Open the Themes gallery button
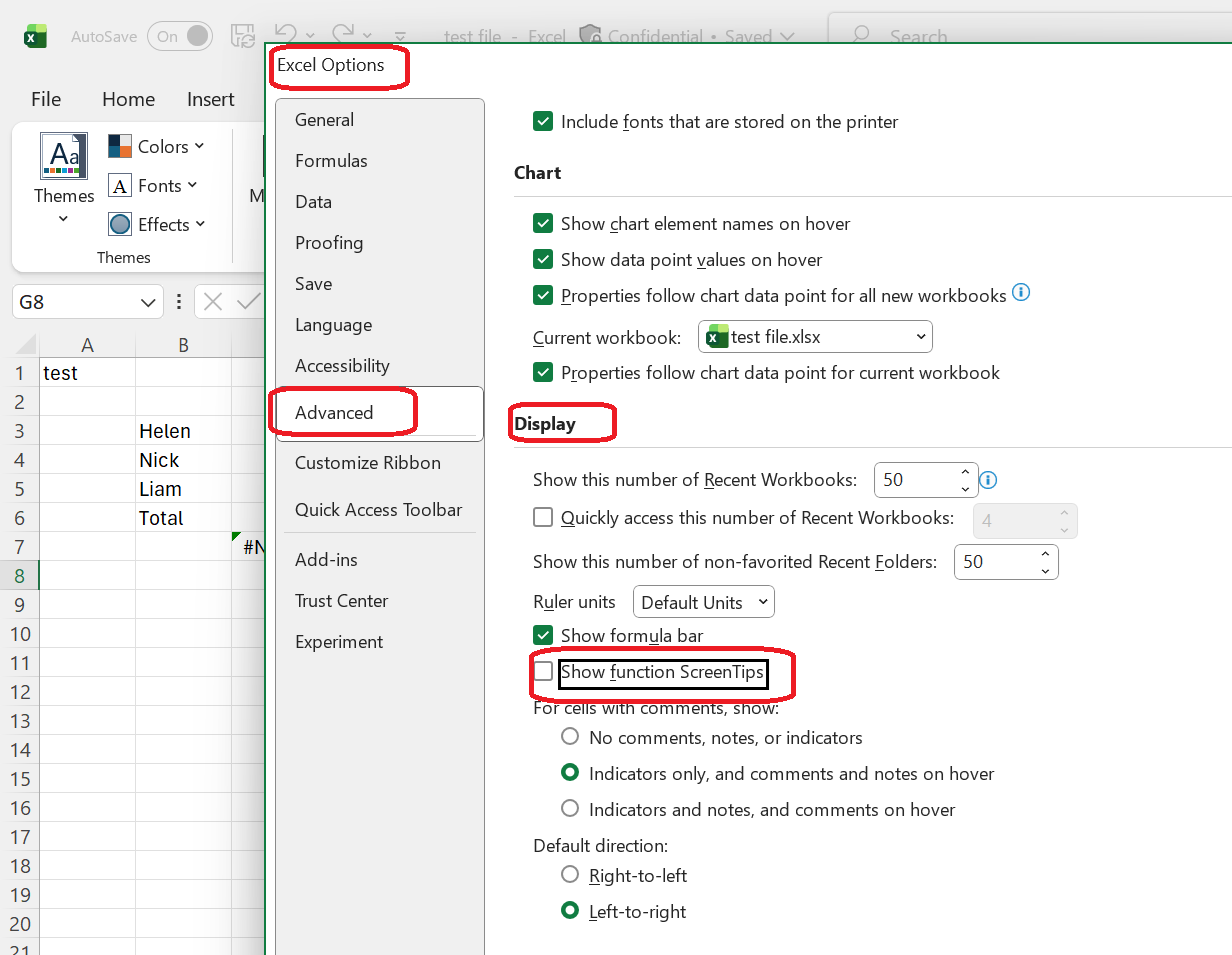1232x955 pixels. (64, 180)
